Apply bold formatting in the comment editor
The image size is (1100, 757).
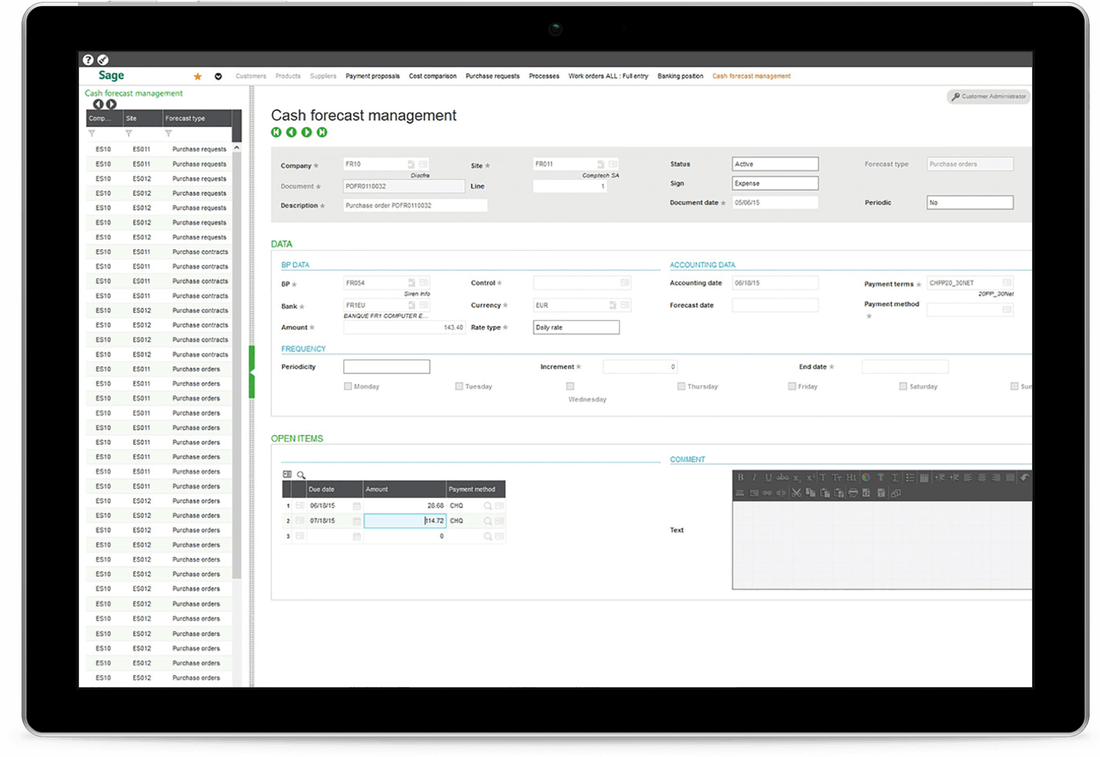pyautogui.click(x=740, y=478)
